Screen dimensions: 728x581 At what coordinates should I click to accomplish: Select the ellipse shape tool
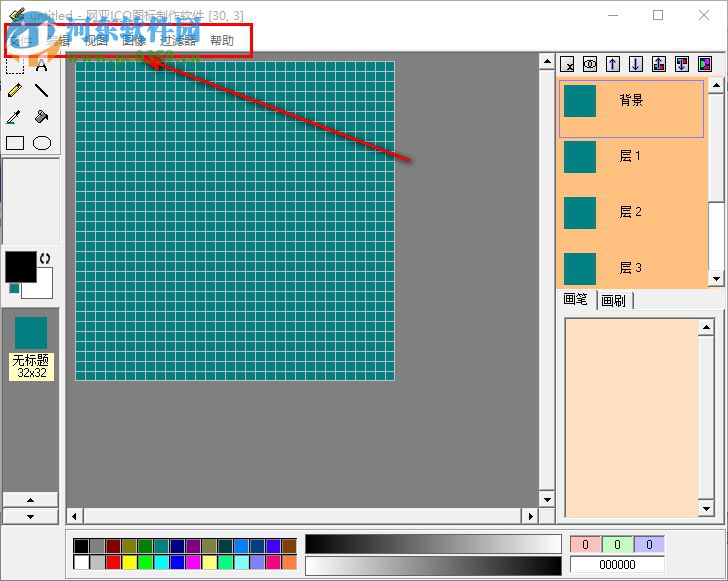42,143
